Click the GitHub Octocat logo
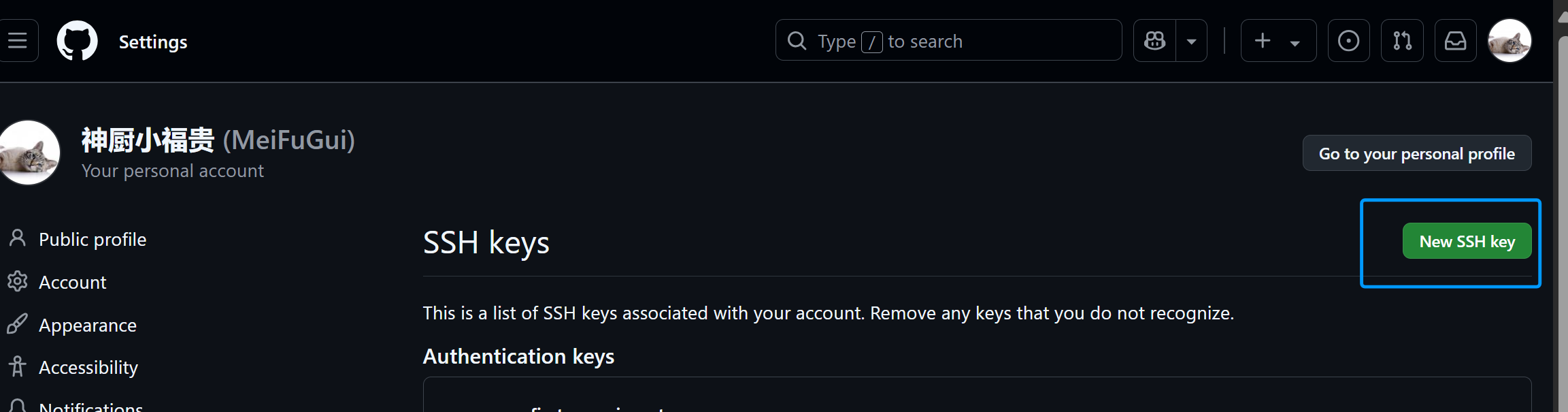 tap(77, 41)
